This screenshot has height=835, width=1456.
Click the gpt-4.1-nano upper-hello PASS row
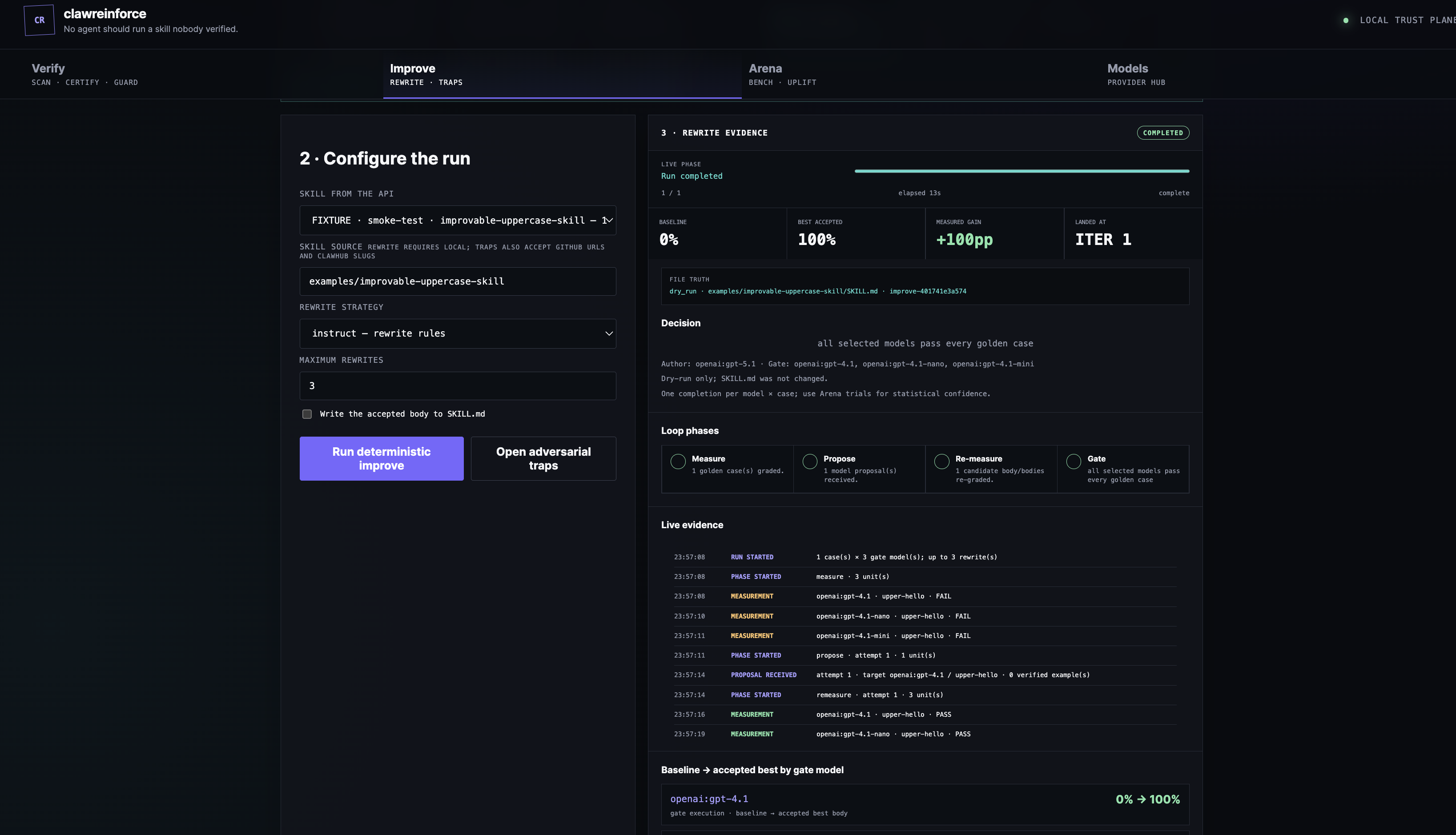[925, 734]
